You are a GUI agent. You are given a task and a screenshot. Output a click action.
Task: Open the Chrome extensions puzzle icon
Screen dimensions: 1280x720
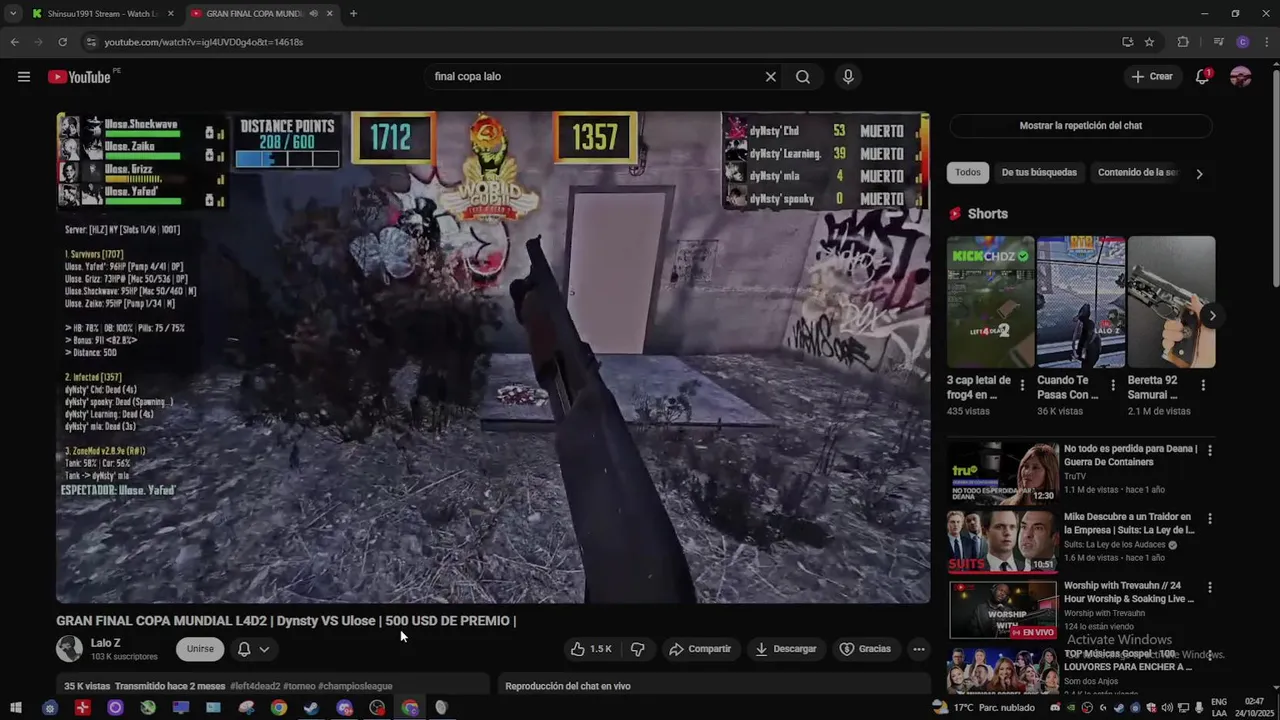pos(1183,42)
